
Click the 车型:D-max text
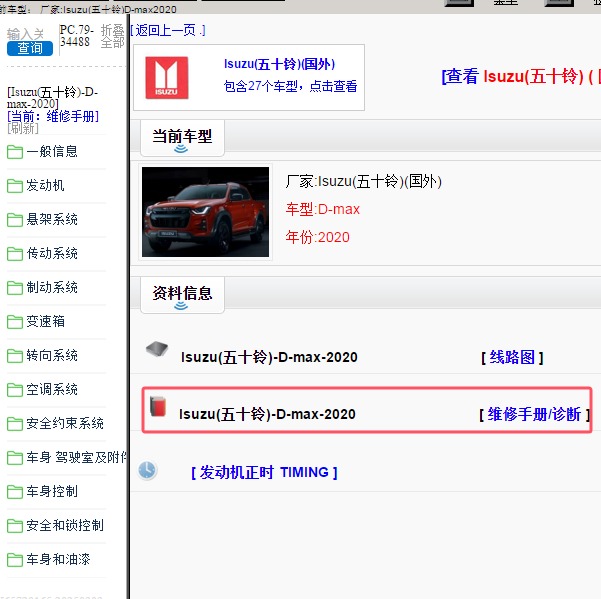(x=322, y=209)
